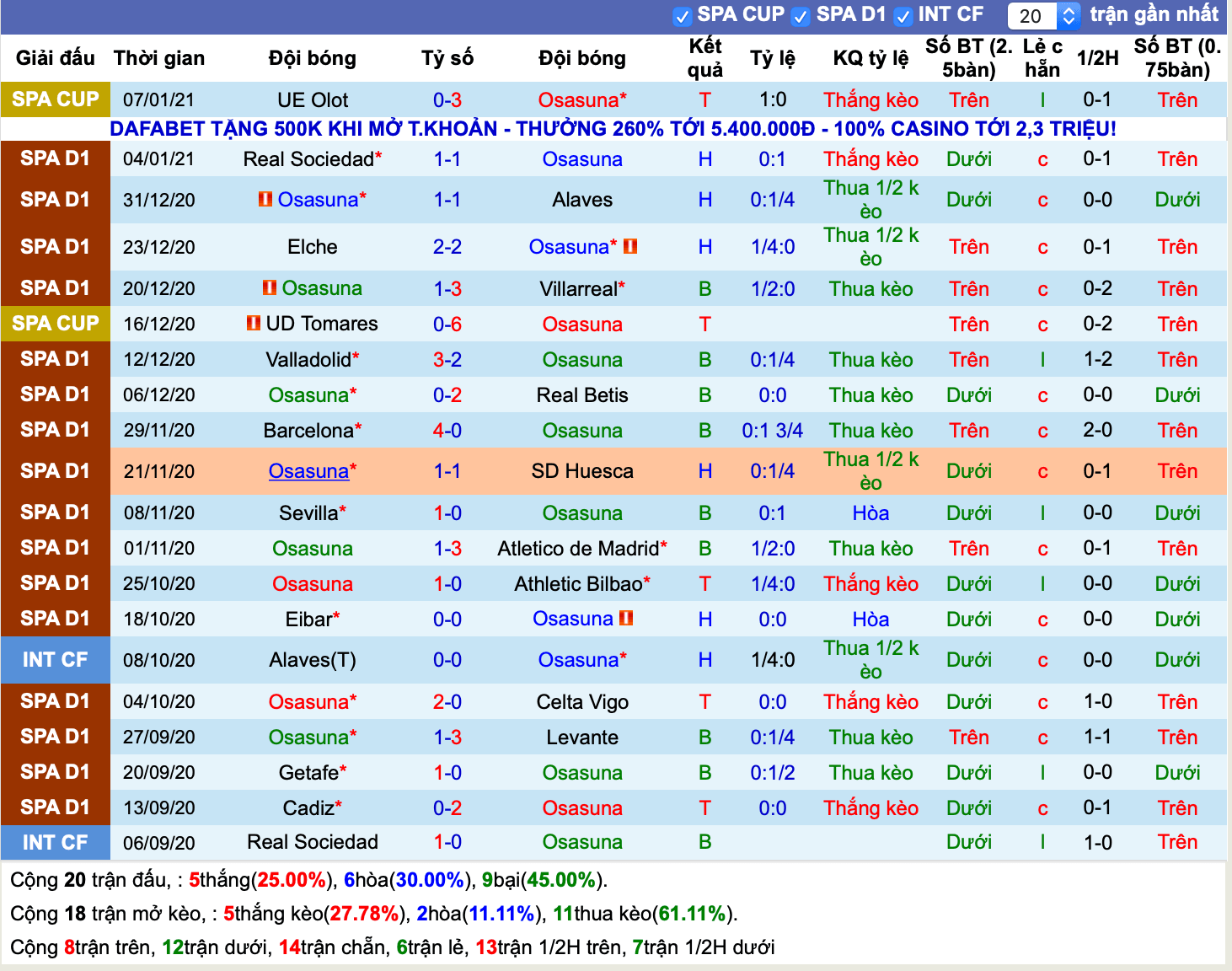Click Alaves(T) team name
This screenshot has height=971, width=1232.
pos(313,660)
